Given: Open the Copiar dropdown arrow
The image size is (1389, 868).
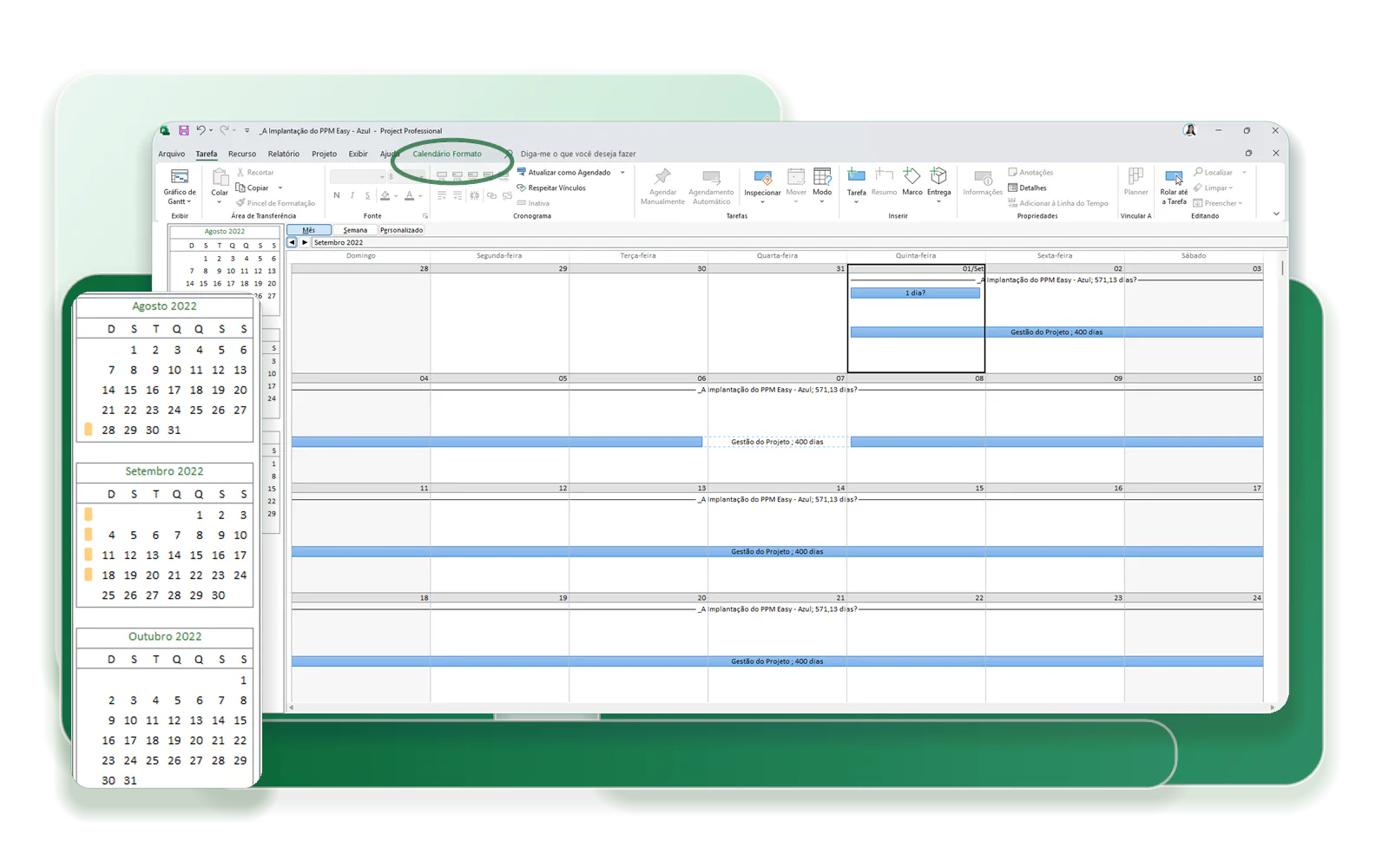Looking at the screenshot, I should pos(280,187).
